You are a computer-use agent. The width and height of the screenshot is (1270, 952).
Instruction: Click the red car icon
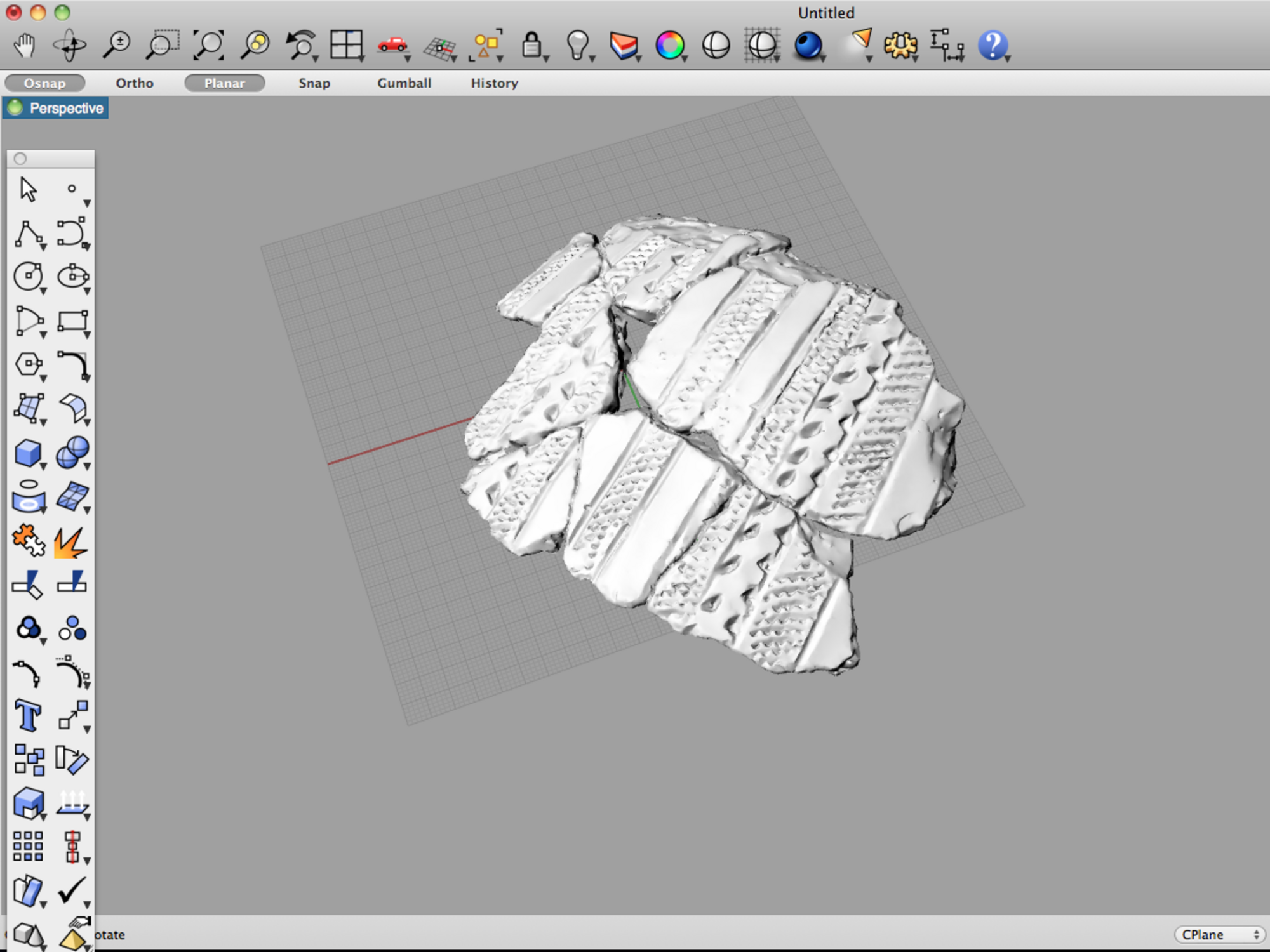pyautogui.click(x=392, y=45)
